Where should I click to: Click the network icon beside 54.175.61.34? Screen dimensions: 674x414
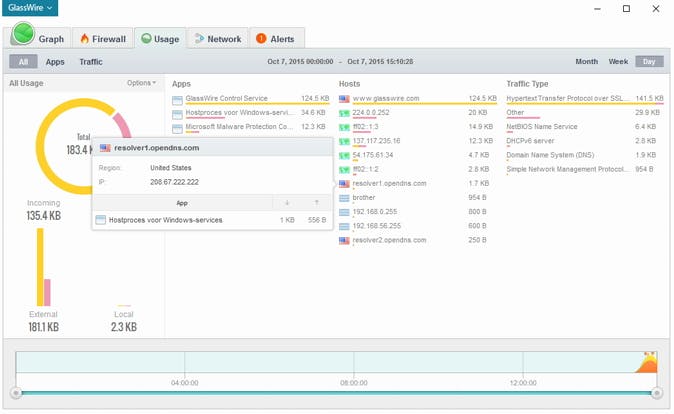coord(344,156)
